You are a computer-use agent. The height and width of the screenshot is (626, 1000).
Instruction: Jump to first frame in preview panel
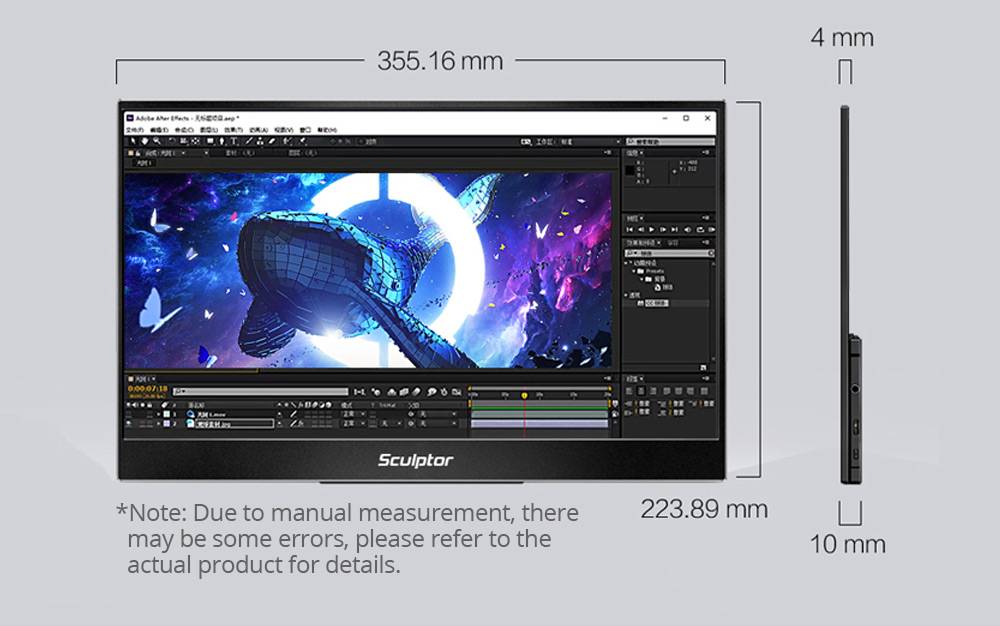pyautogui.click(x=629, y=229)
